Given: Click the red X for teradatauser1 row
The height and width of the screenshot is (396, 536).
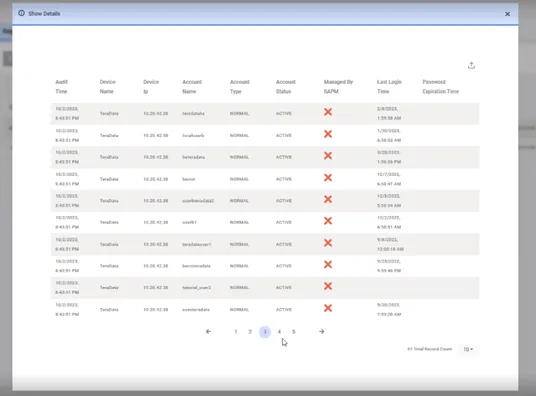Looking at the screenshot, I should pos(328,243).
